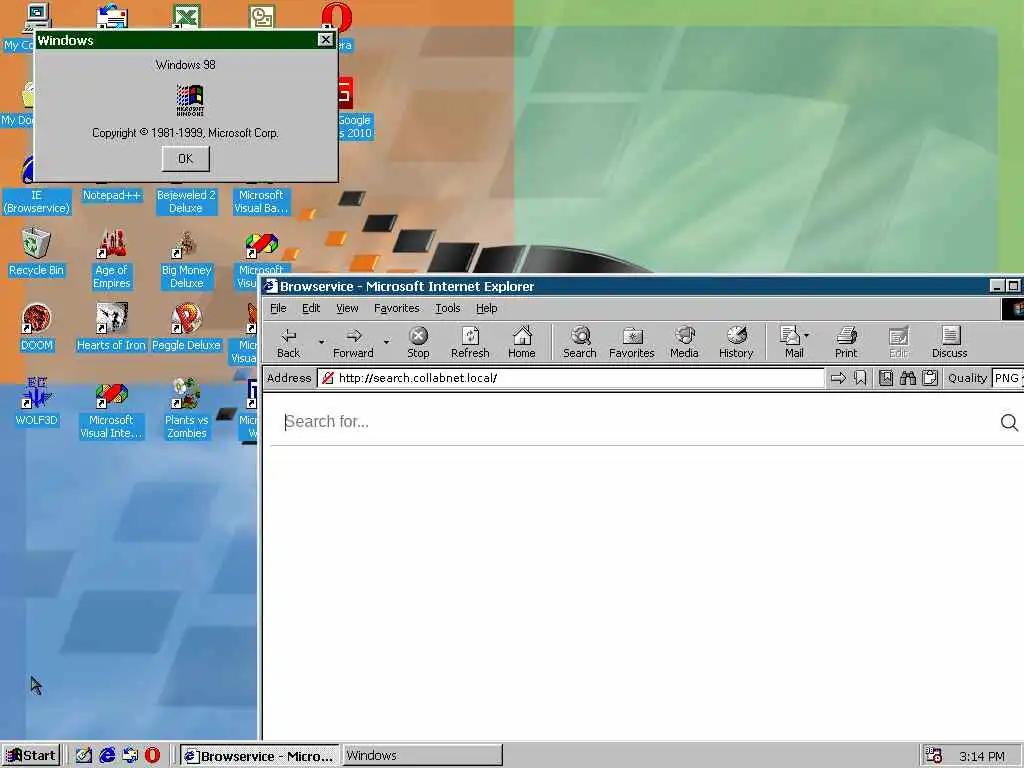
Task: Select the IE (Browservice) desktop label
Action: (x=37, y=202)
